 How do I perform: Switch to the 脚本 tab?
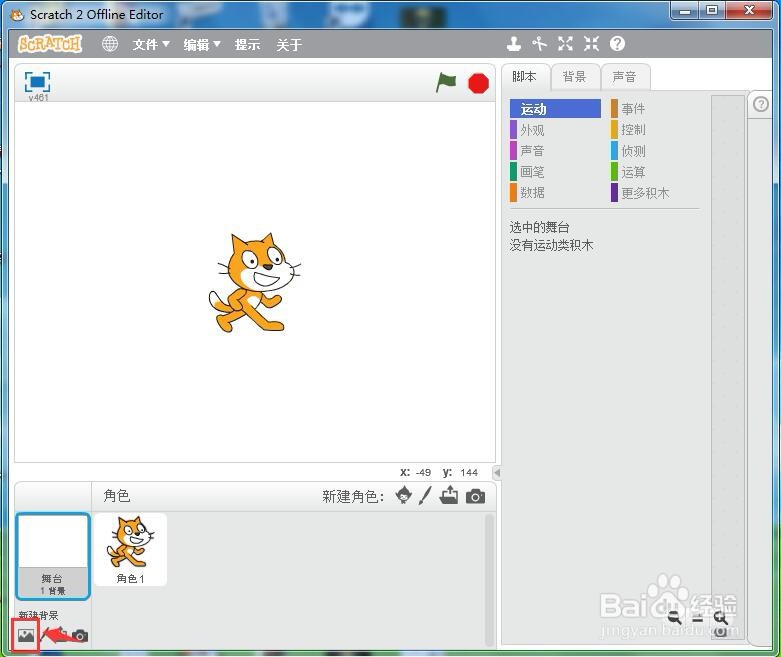[524, 77]
